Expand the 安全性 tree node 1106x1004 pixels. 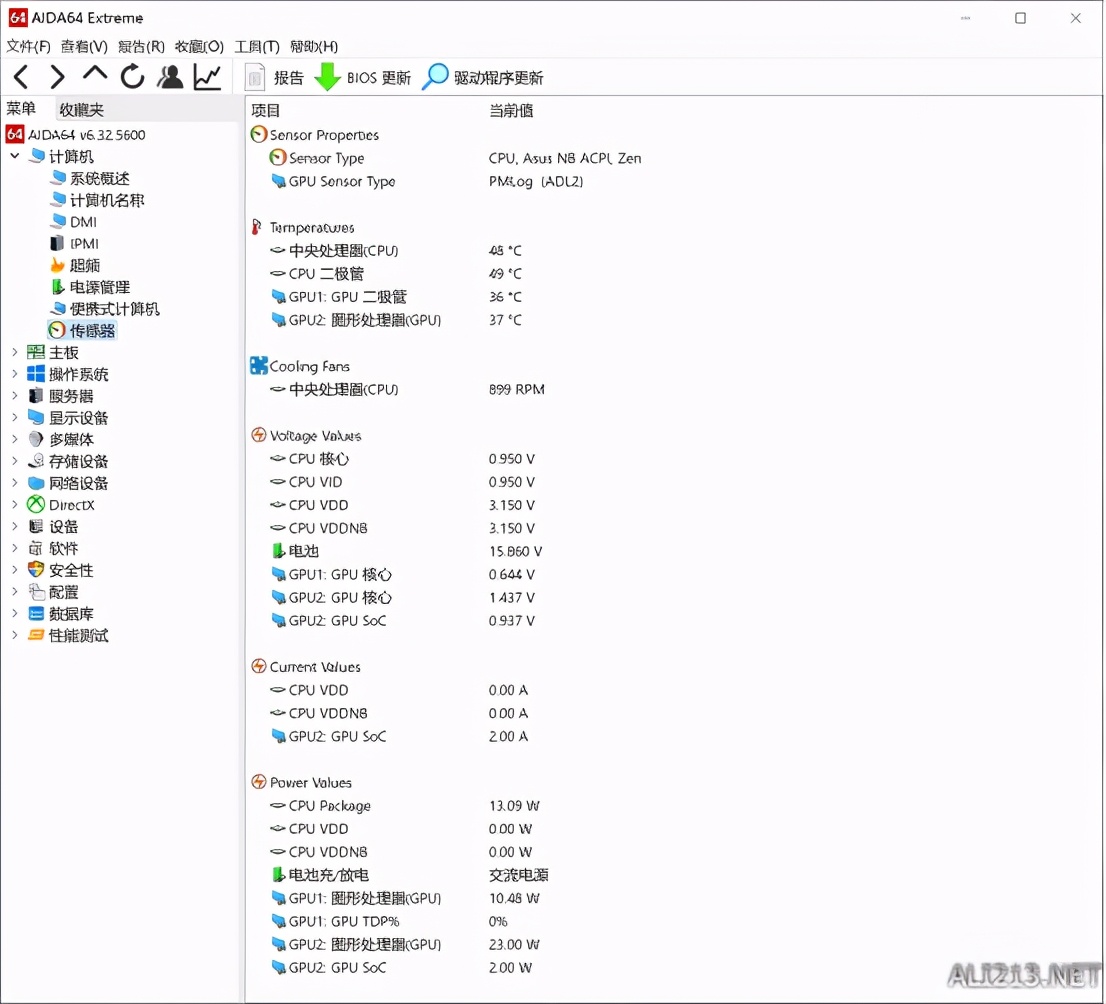[x=15, y=569]
